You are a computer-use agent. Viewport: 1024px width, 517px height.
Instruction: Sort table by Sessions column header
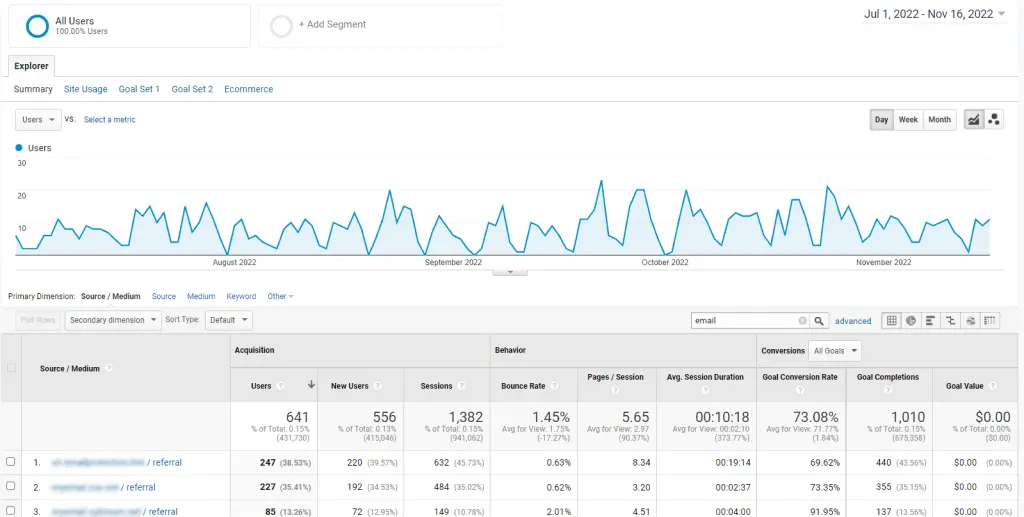click(436, 386)
